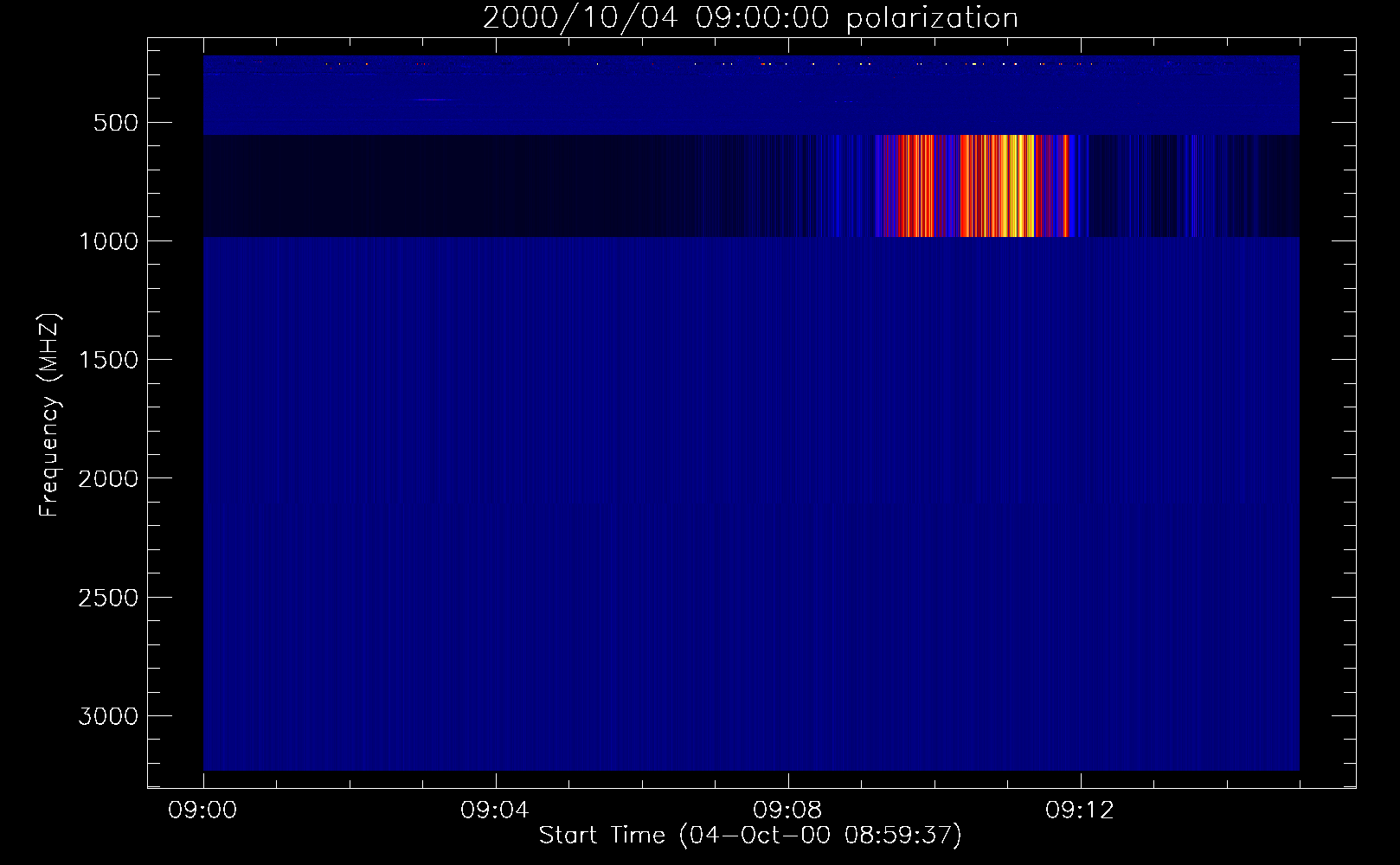Click the 2500 frequency tick label

pos(108,598)
